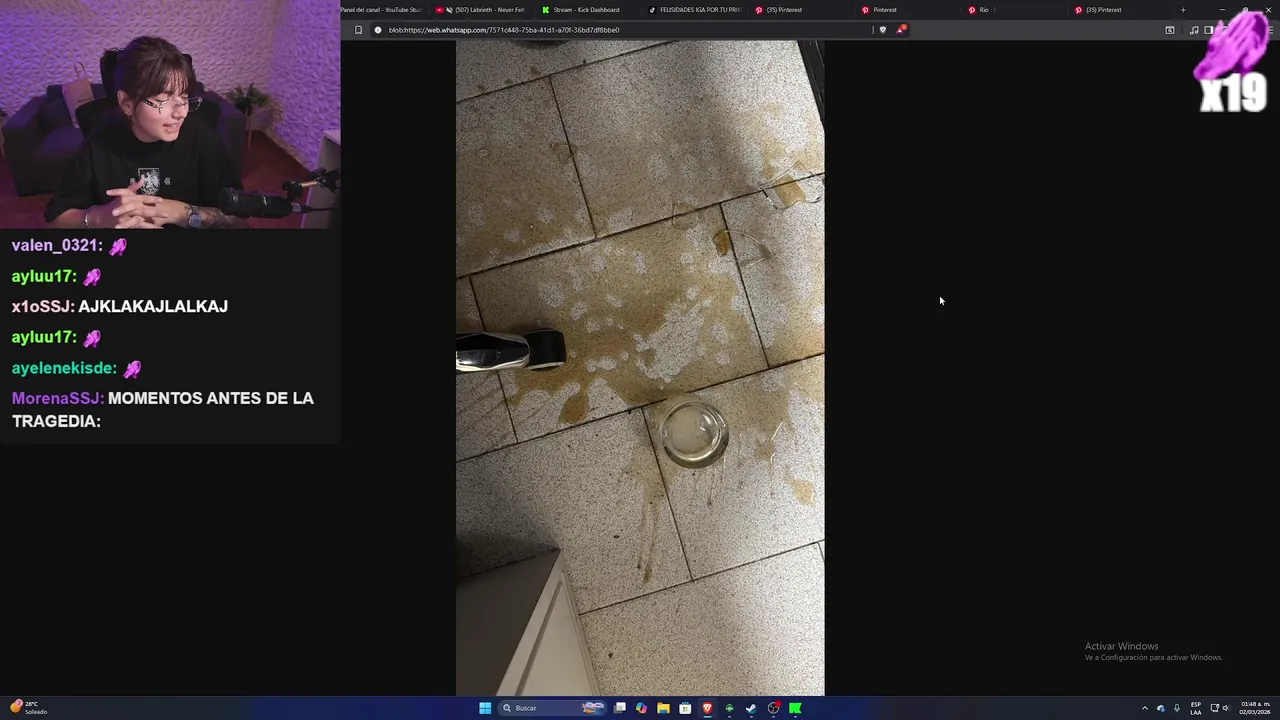The width and height of the screenshot is (1280, 720).
Task: Open the Brave Shields lion icon
Action: point(882,30)
